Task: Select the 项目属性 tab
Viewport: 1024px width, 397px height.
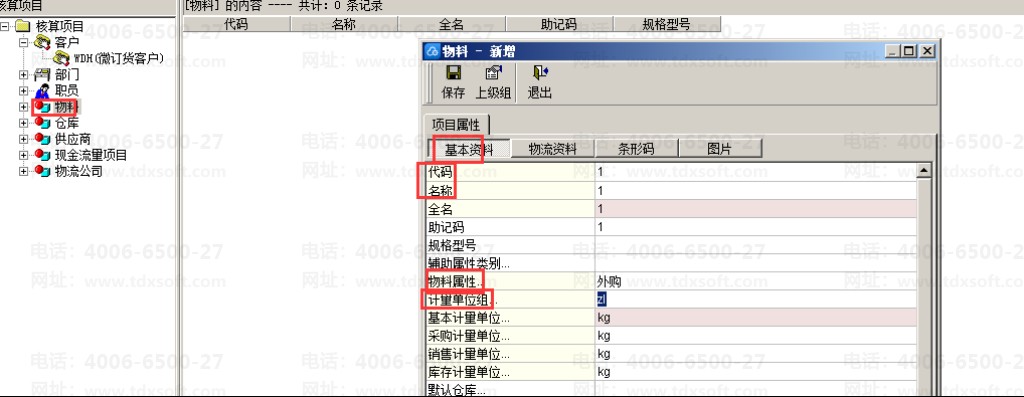Action: pos(456,125)
